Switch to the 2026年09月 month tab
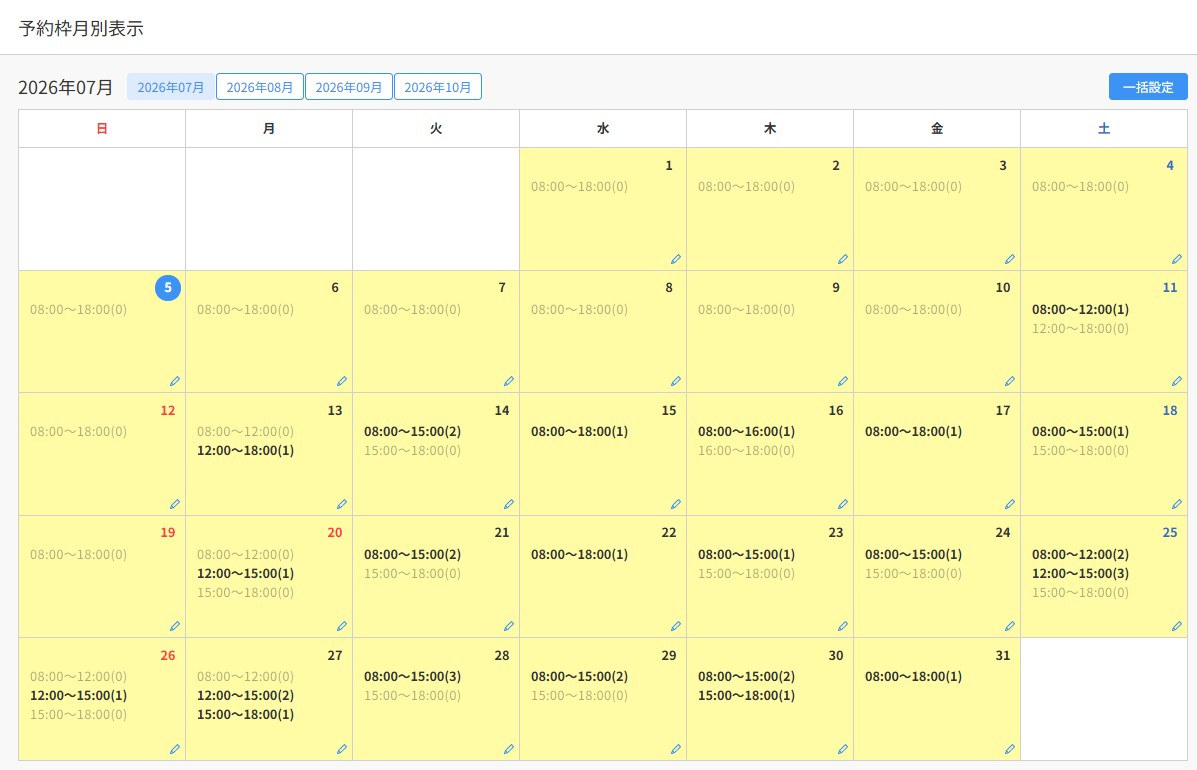1197x770 pixels. point(349,87)
